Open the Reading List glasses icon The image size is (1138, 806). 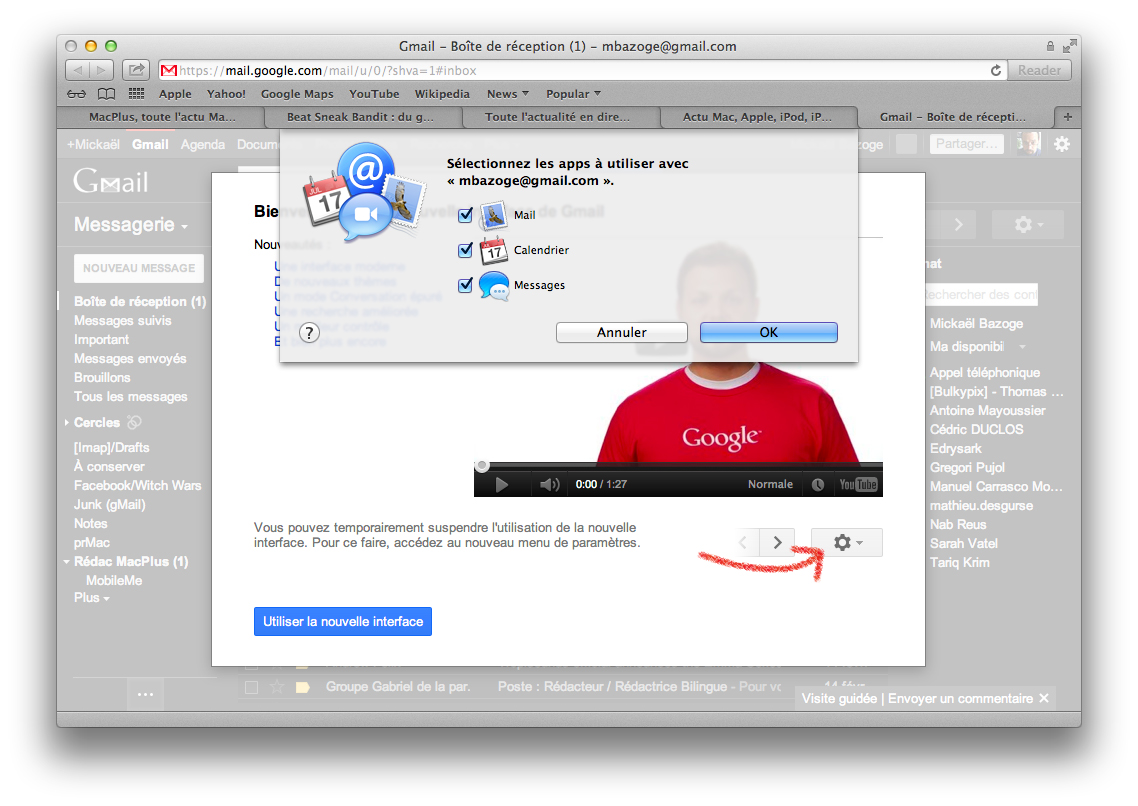pyautogui.click(x=76, y=94)
